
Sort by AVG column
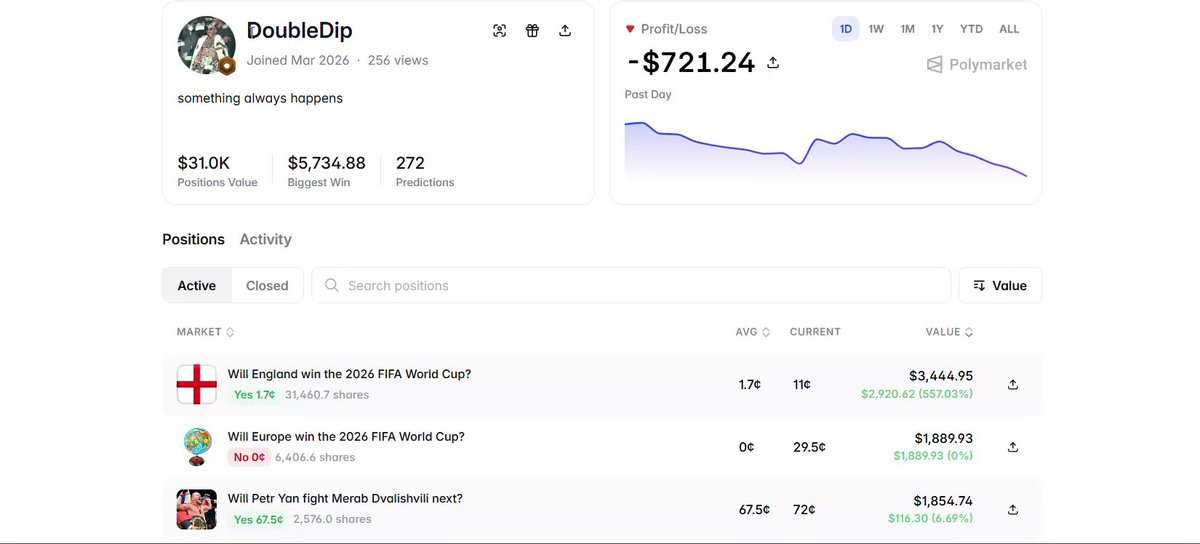tap(753, 332)
